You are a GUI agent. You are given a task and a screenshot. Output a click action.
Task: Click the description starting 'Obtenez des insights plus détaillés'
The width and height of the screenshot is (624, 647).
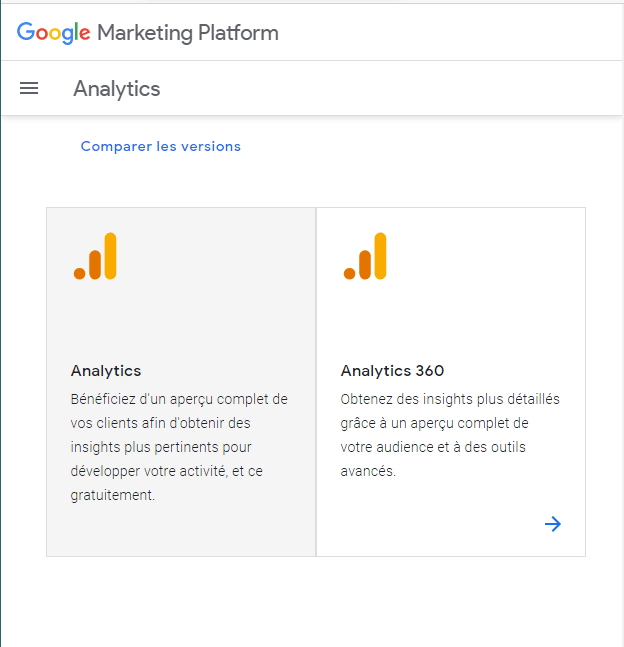click(450, 435)
